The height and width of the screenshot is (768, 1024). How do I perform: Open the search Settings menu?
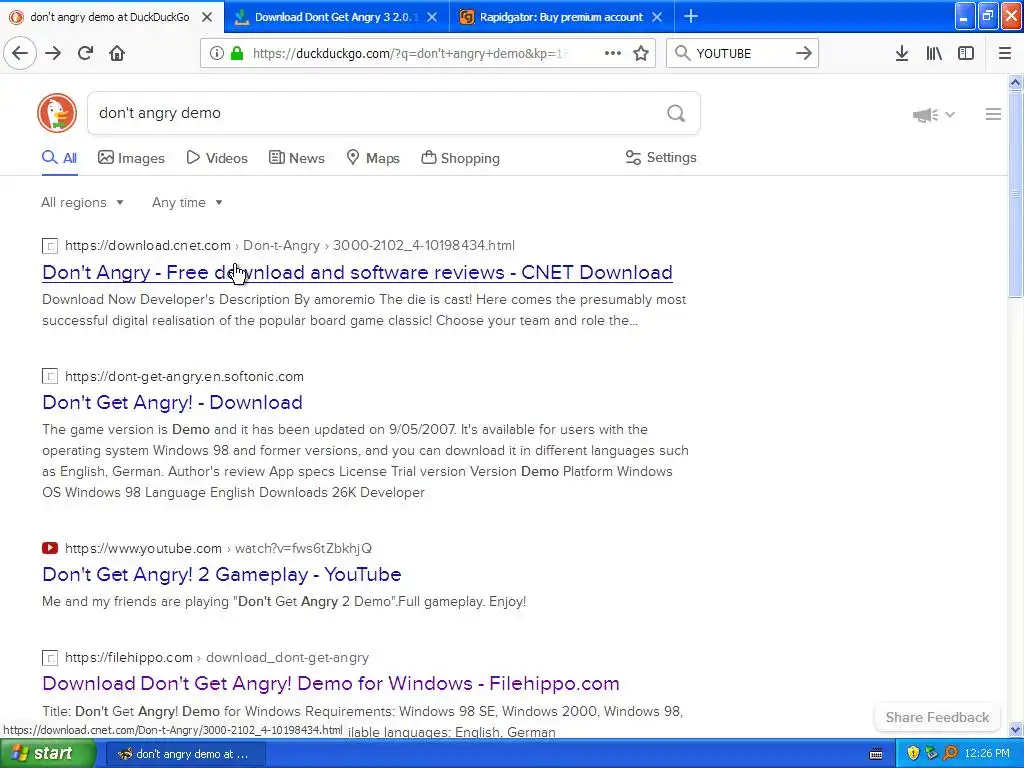(661, 157)
